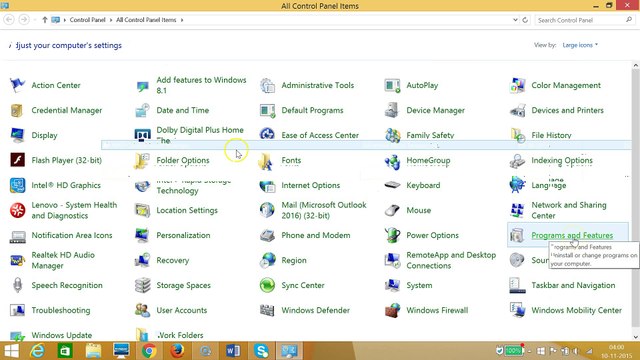Click the Color Management icon
Viewport: 640px width, 360px height.
517,85
